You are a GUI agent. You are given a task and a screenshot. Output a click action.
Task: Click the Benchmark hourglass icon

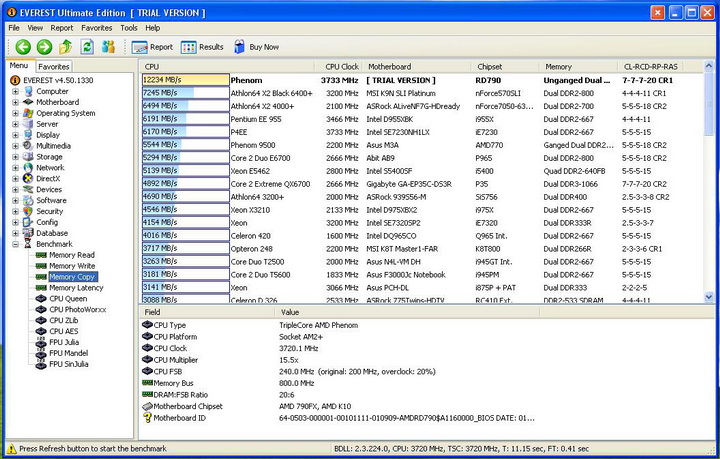point(28,244)
